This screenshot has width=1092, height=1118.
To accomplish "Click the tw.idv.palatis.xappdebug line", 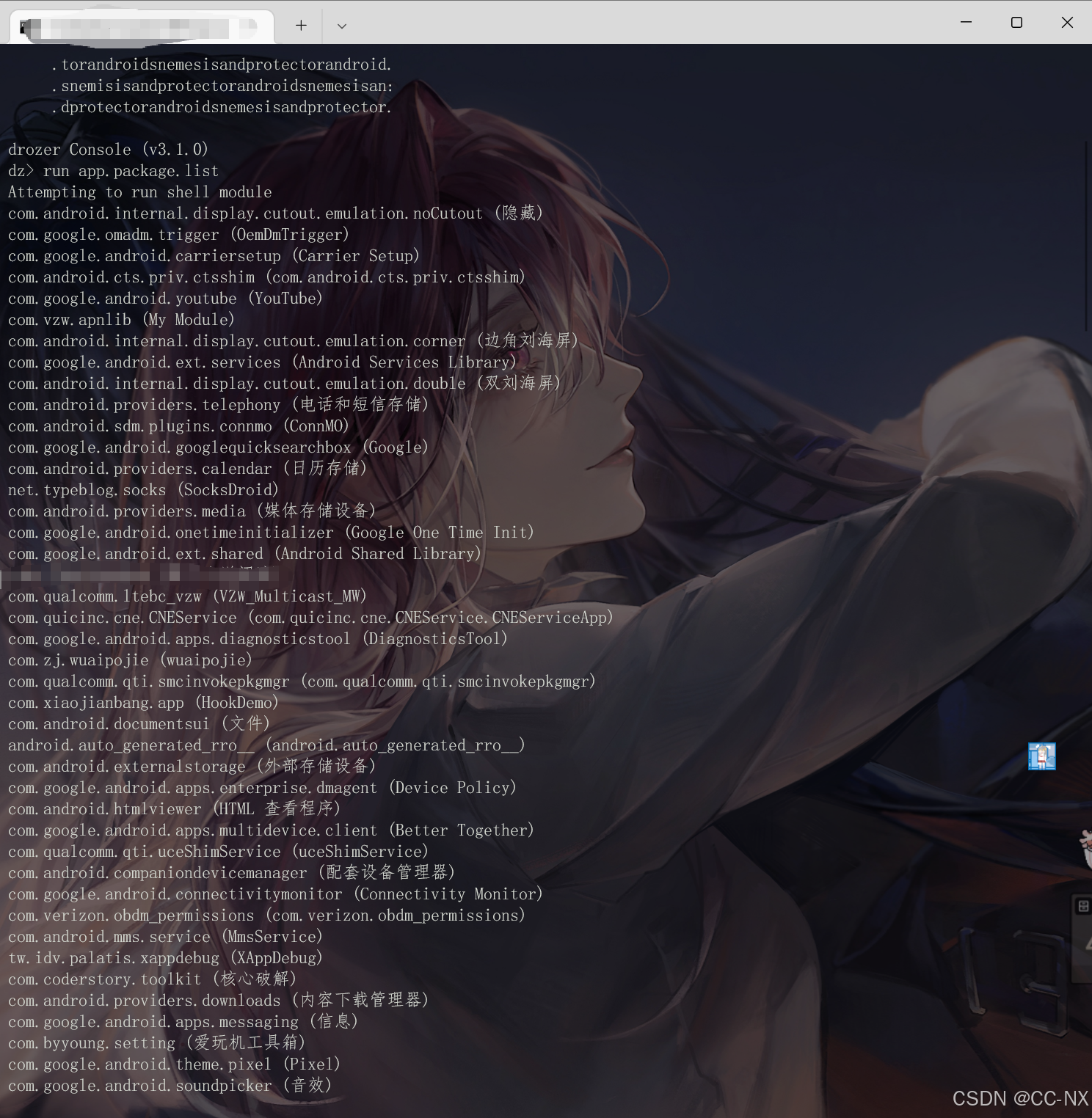I will 166,958.
